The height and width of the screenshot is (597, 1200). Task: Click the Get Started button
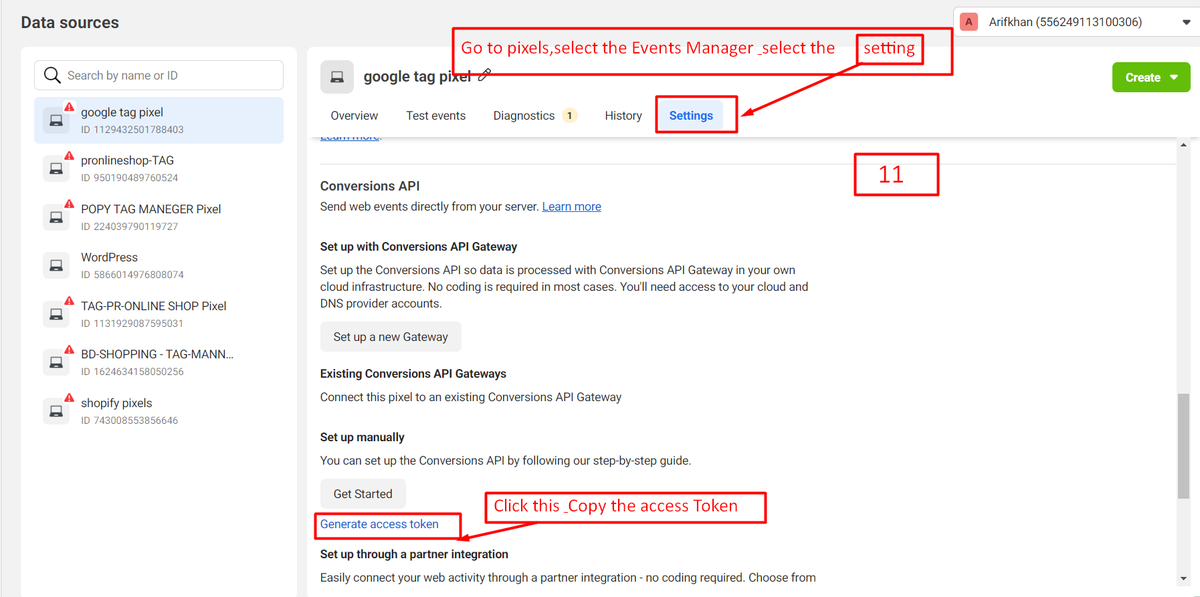coord(363,494)
